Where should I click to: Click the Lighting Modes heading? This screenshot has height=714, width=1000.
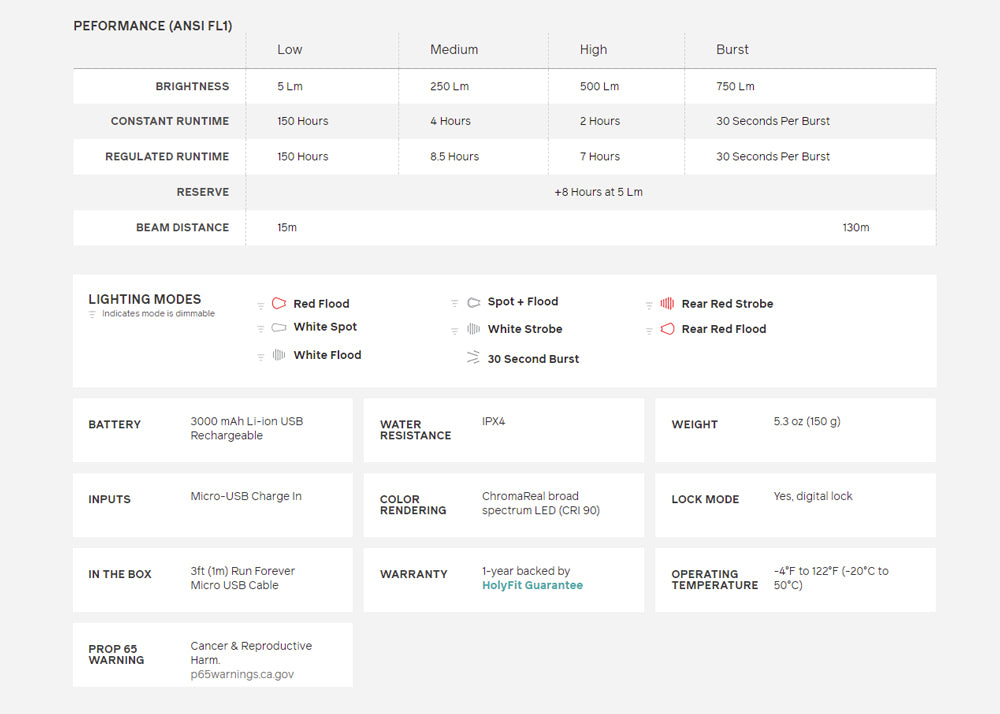pyautogui.click(x=144, y=299)
